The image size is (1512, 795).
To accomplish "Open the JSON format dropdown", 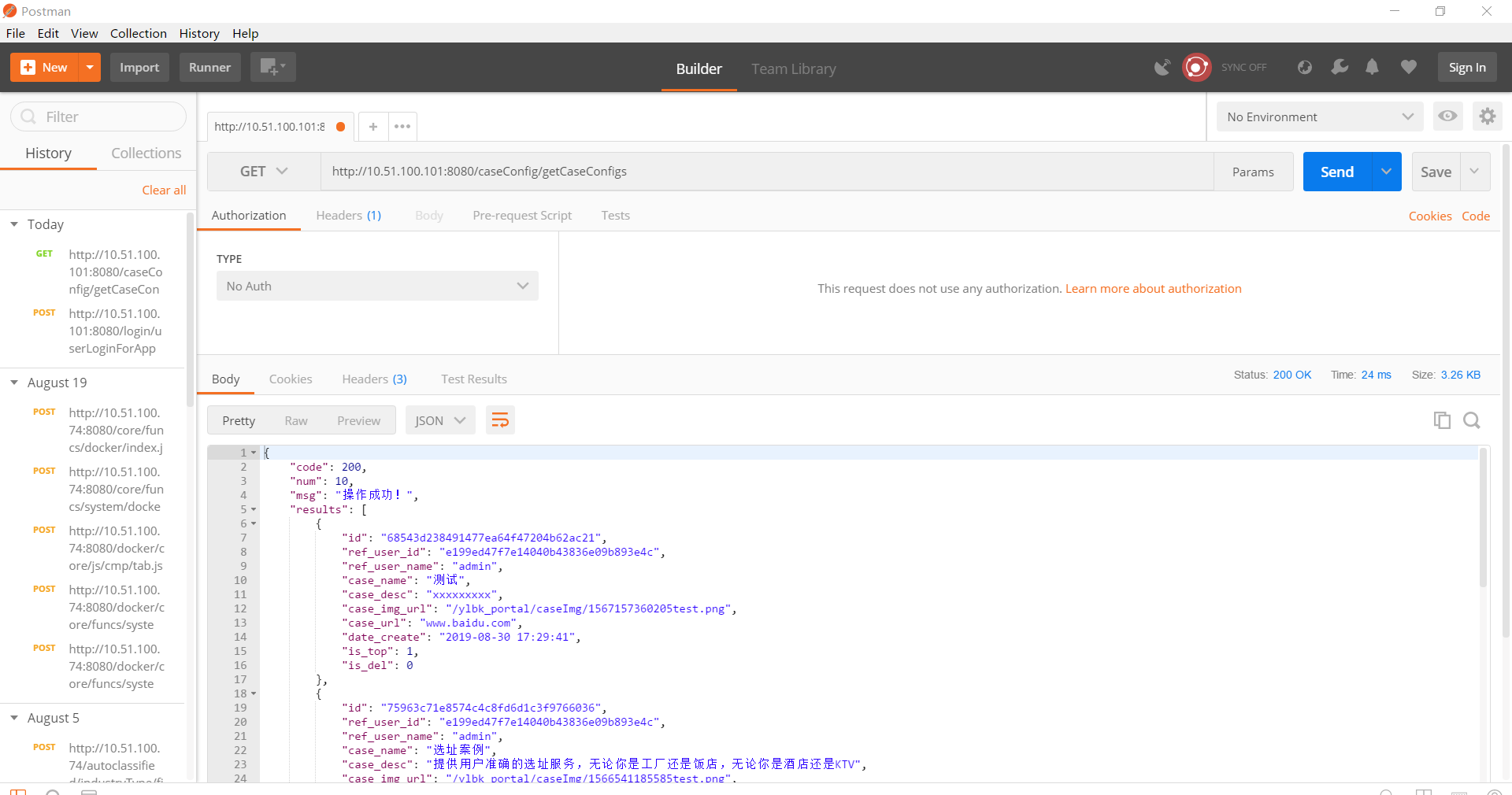I will point(440,421).
